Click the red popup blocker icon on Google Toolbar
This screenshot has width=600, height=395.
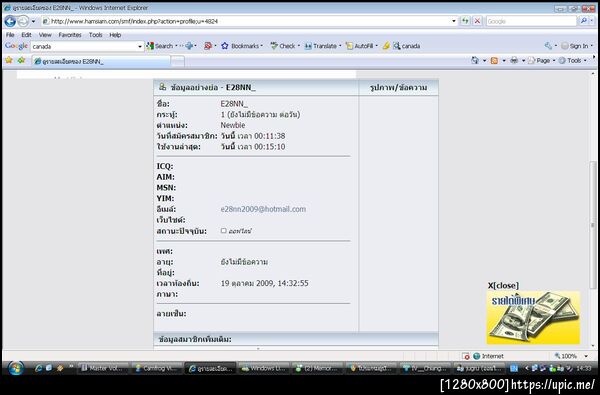pyautogui.click(x=208, y=46)
